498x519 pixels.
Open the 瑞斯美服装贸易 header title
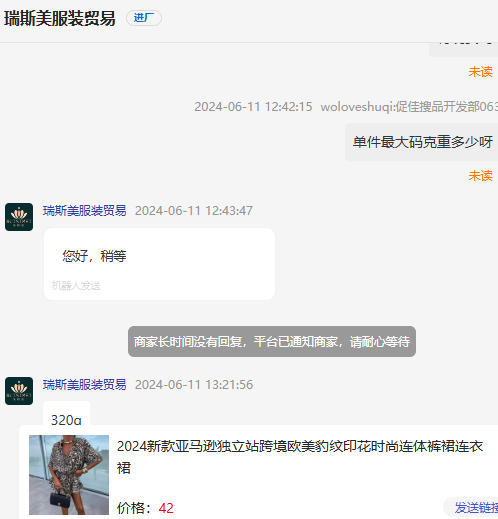(x=60, y=18)
